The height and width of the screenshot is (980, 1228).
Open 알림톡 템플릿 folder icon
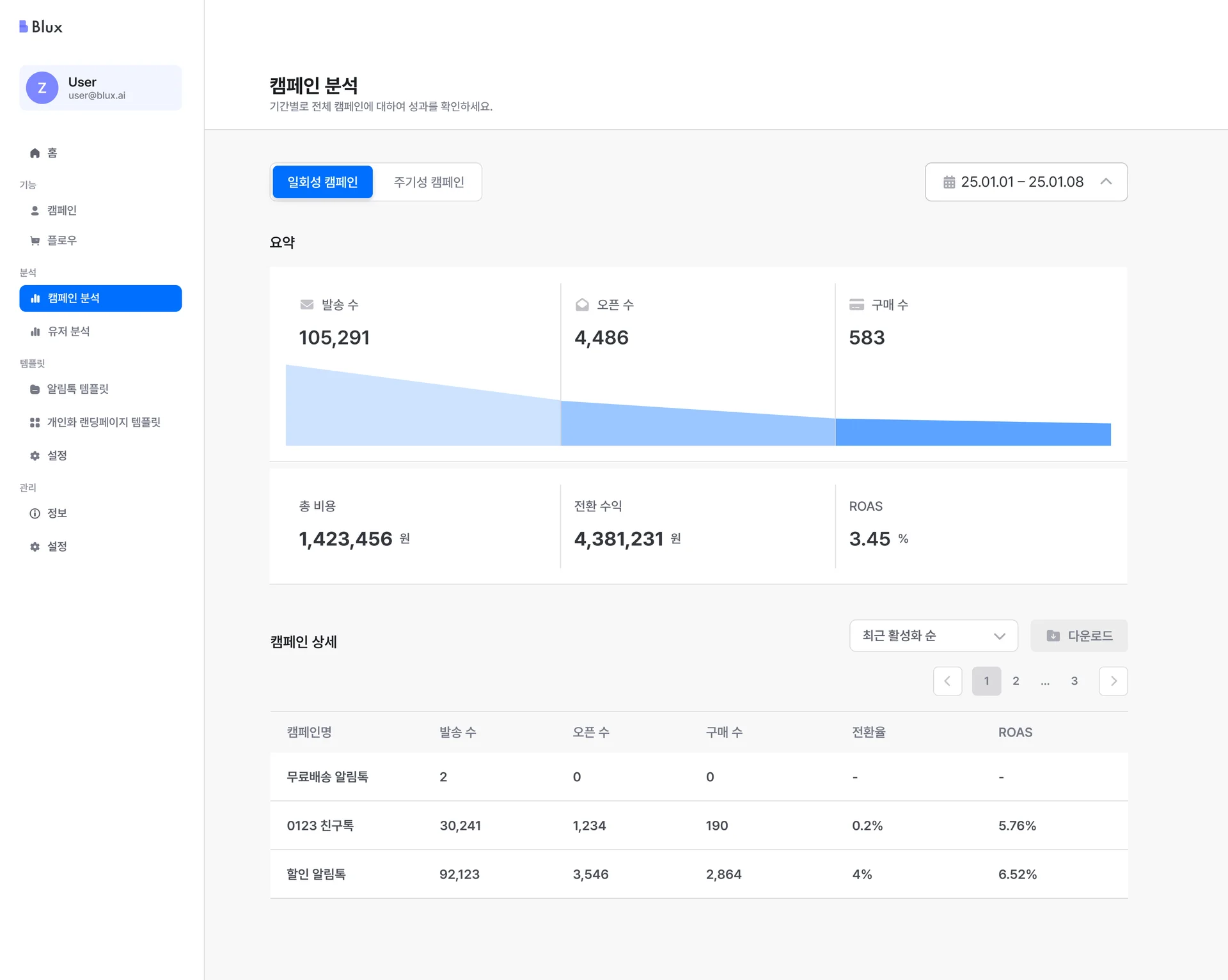pyautogui.click(x=34, y=389)
